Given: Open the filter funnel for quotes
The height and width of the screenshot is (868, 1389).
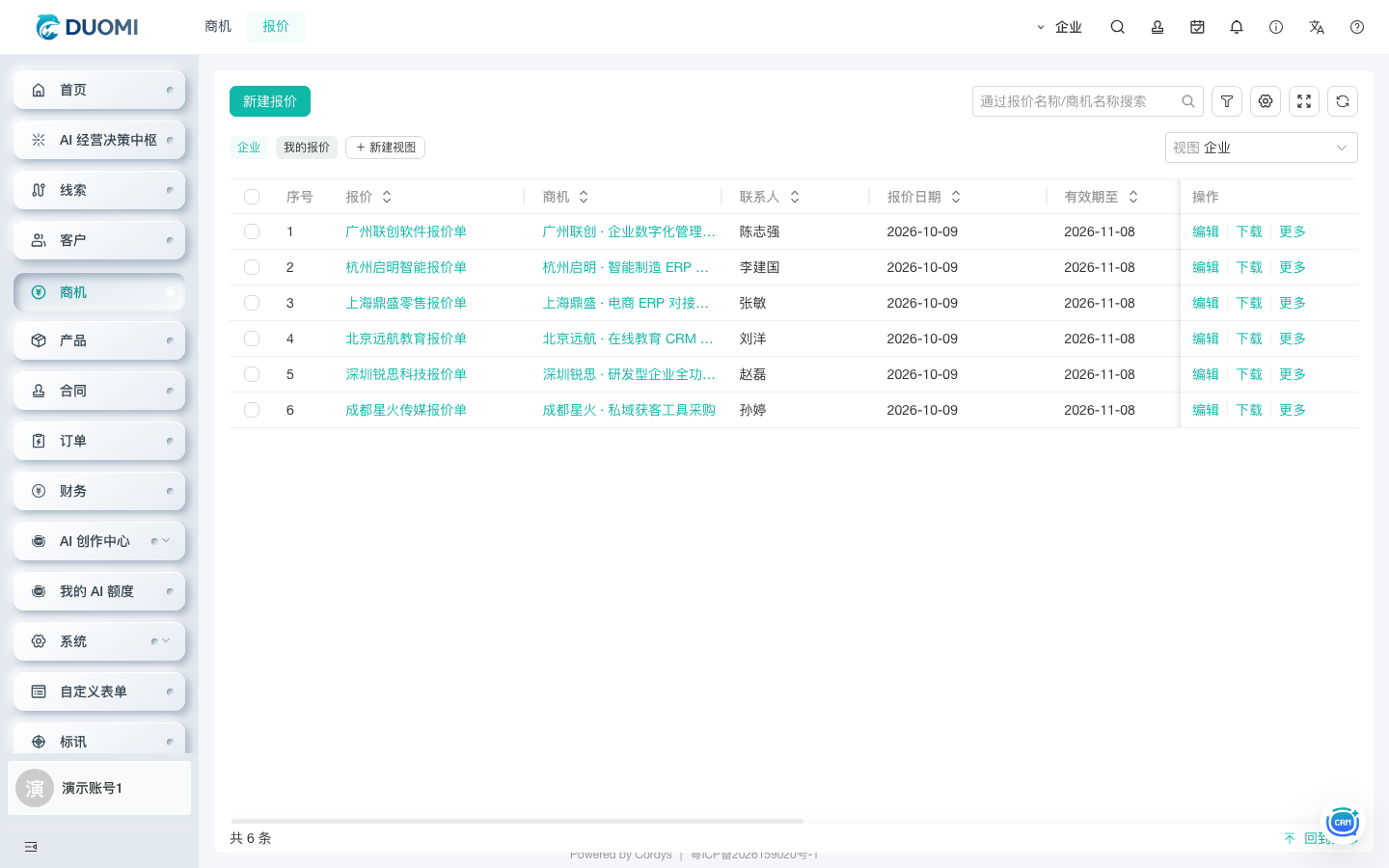Looking at the screenshot, I should click(1227, 101).
